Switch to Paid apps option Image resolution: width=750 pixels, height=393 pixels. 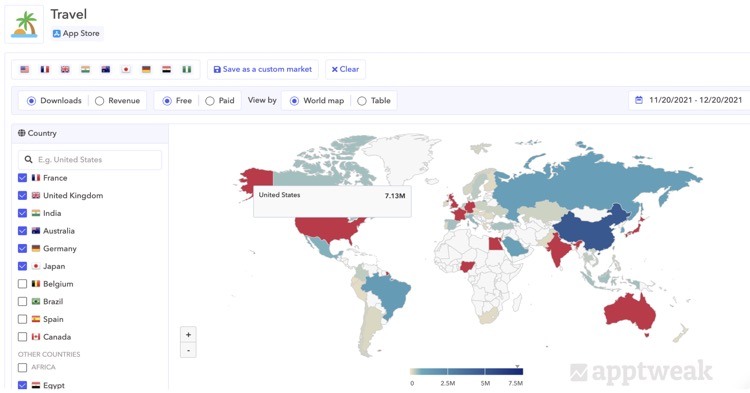[210, 101]
